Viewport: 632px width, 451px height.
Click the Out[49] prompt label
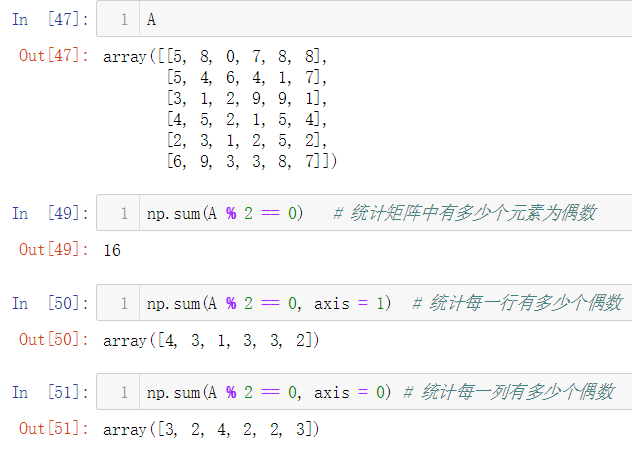[x=54, y=249]
